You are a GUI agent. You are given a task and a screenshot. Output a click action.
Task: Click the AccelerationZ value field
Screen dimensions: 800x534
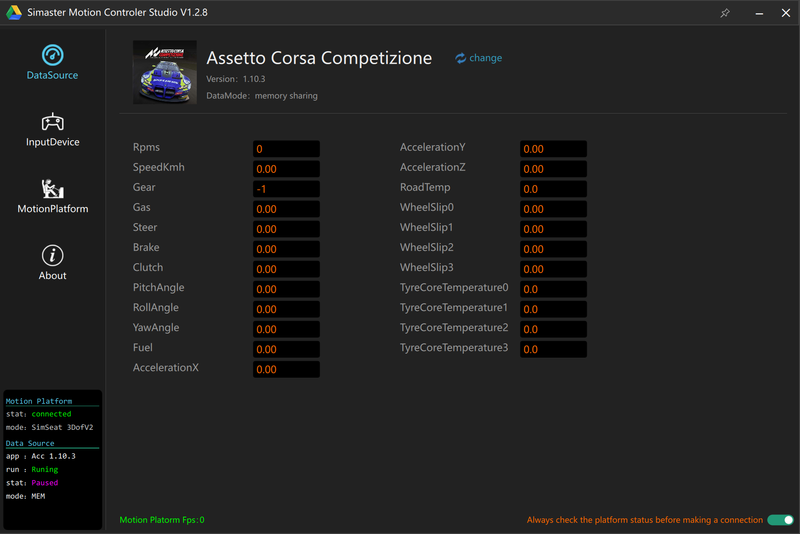point(553,169)
